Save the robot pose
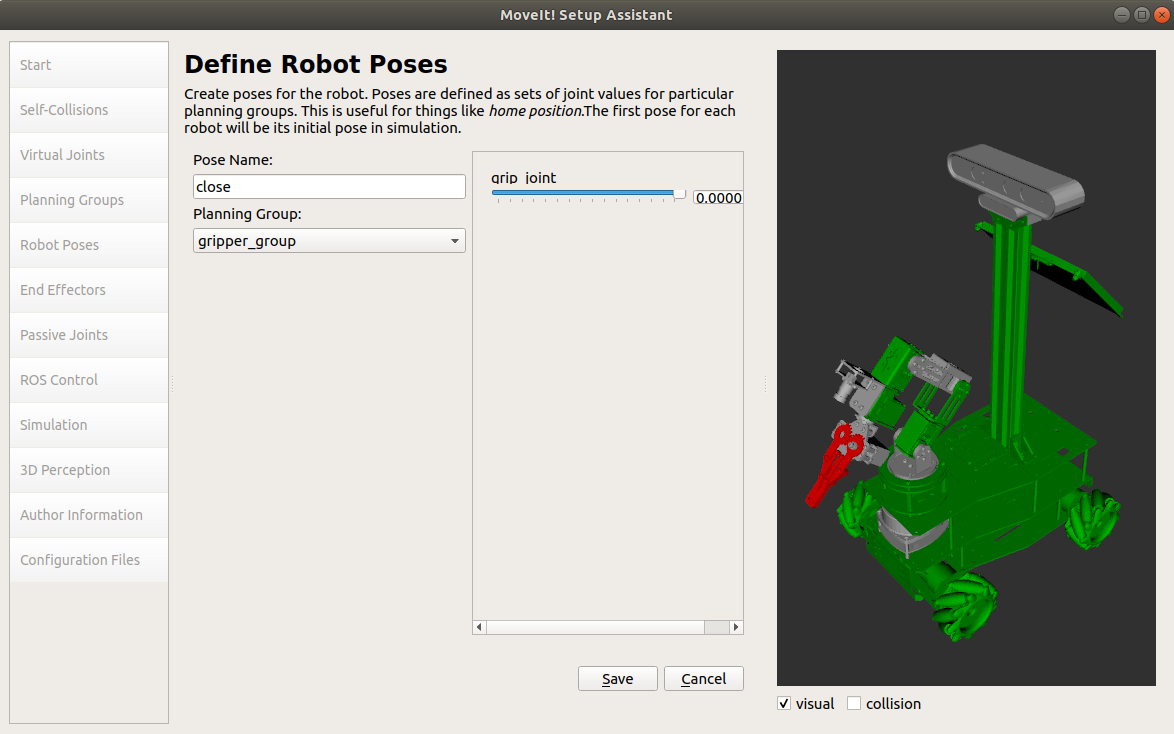1174x734 pixels. tap(618, 679)
